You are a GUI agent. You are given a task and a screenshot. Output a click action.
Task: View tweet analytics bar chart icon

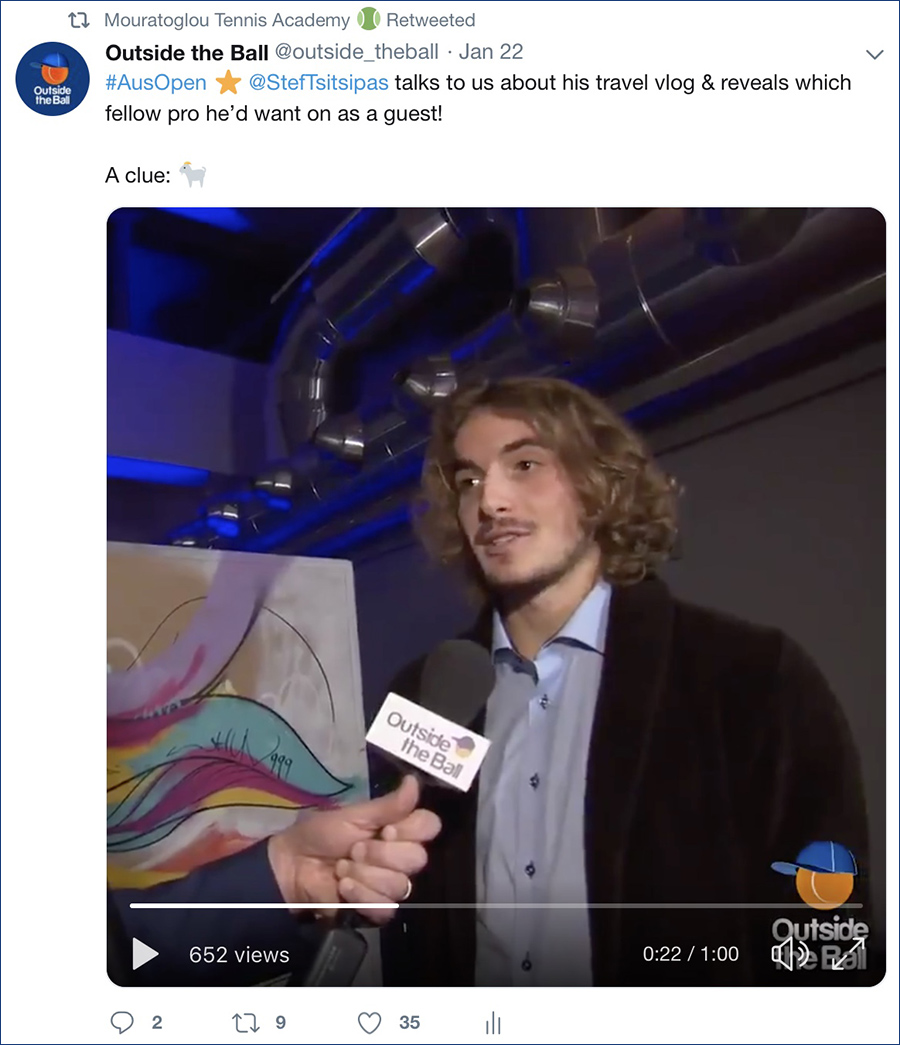click(493, 1022)
